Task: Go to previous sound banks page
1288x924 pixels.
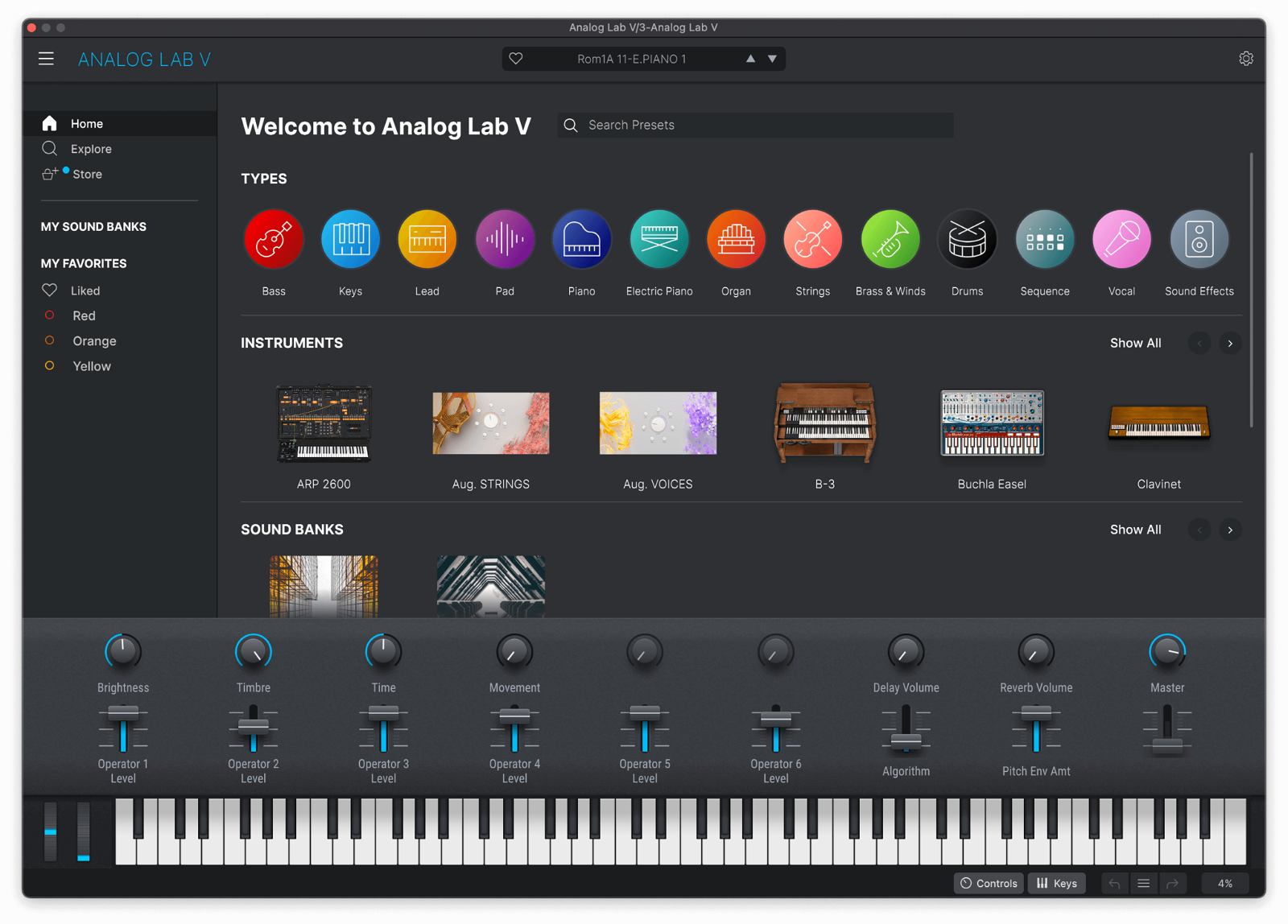Action: (x=1199, y=530)
